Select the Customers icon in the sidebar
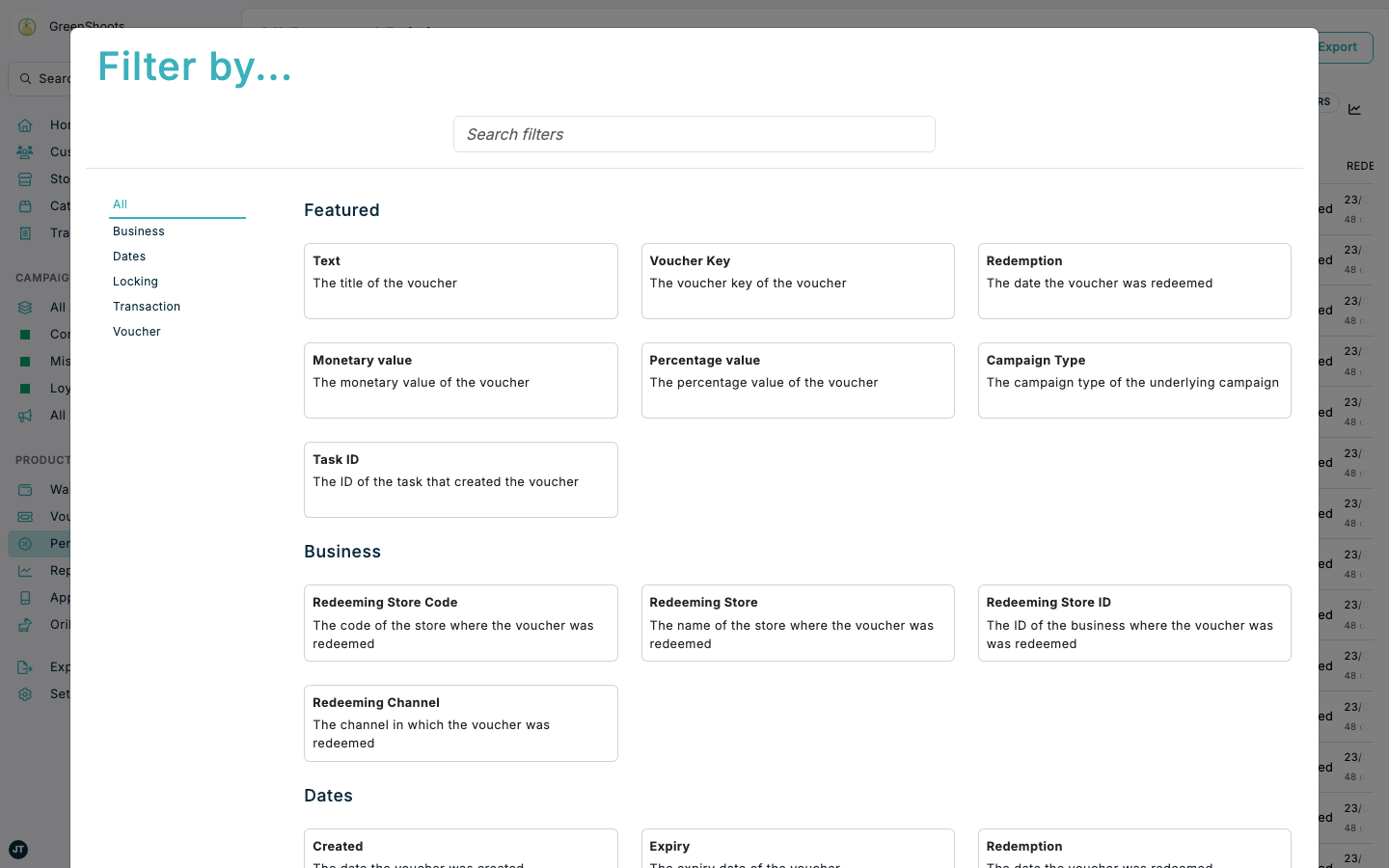 (x=24, y=151)
